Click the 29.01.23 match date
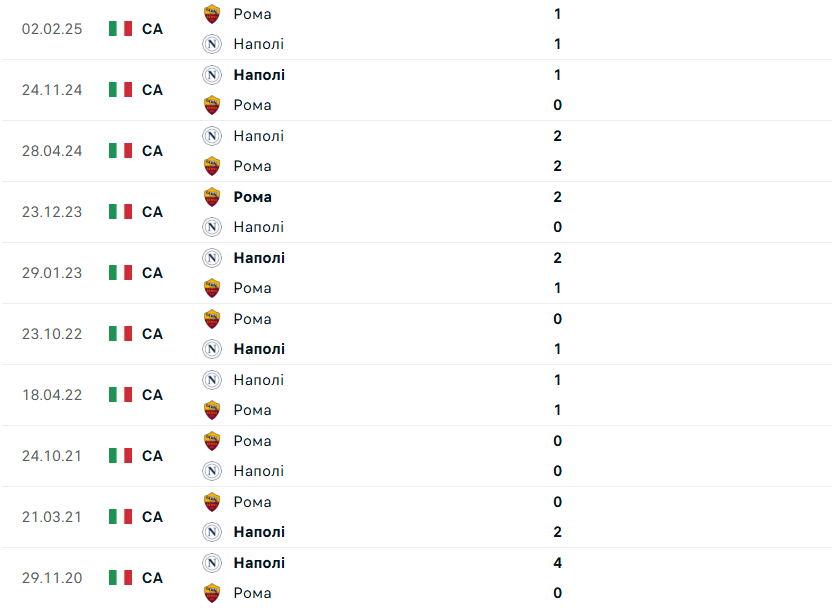Image resolution: width=835 pixels, height=608 pixels. click(x=51, y=272)
